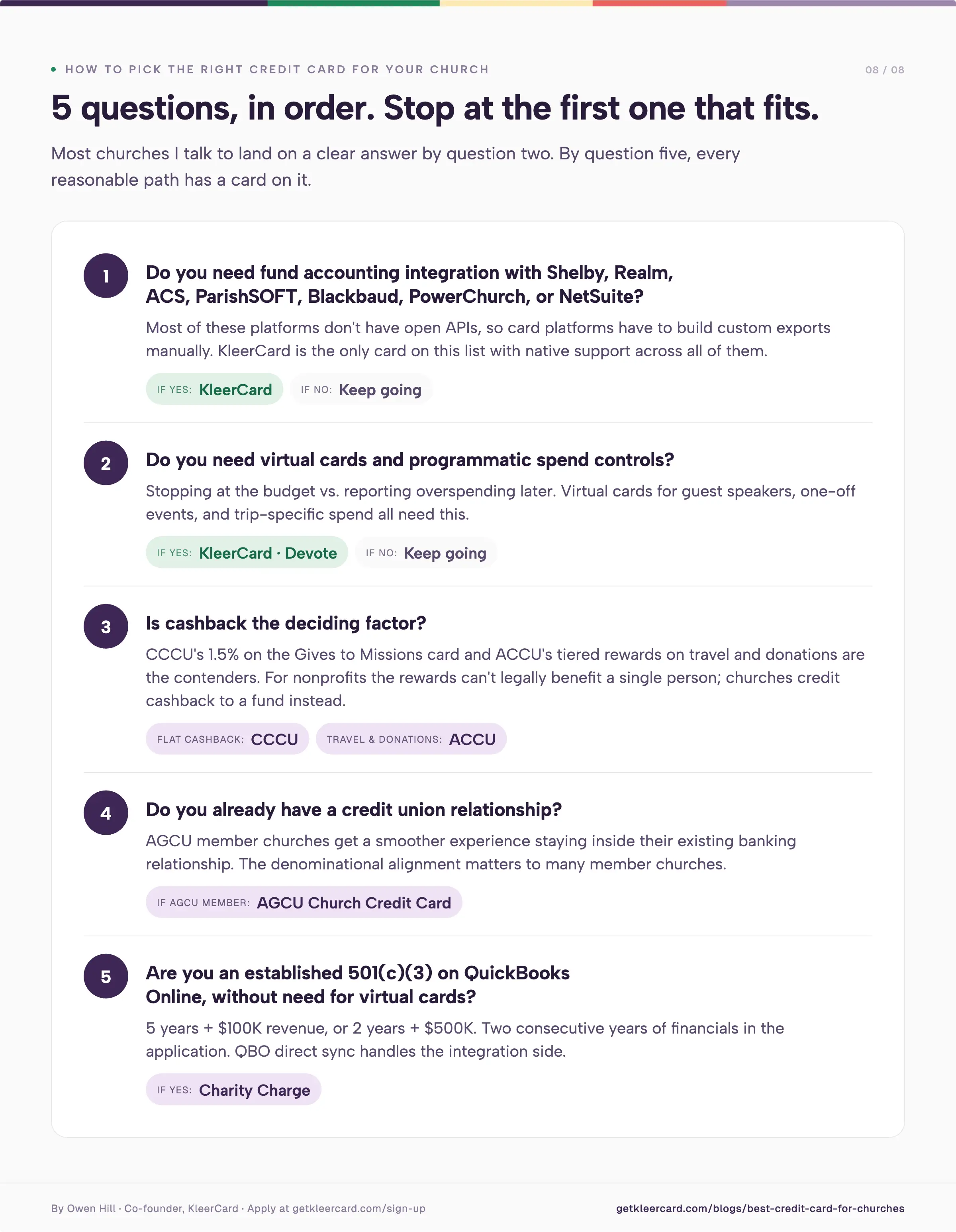Image resolution: width=956 pixels, height=1232 pixels.
Task: Click the number 3 circle badge
Action: pyautogui.click(x=106, y=627)
